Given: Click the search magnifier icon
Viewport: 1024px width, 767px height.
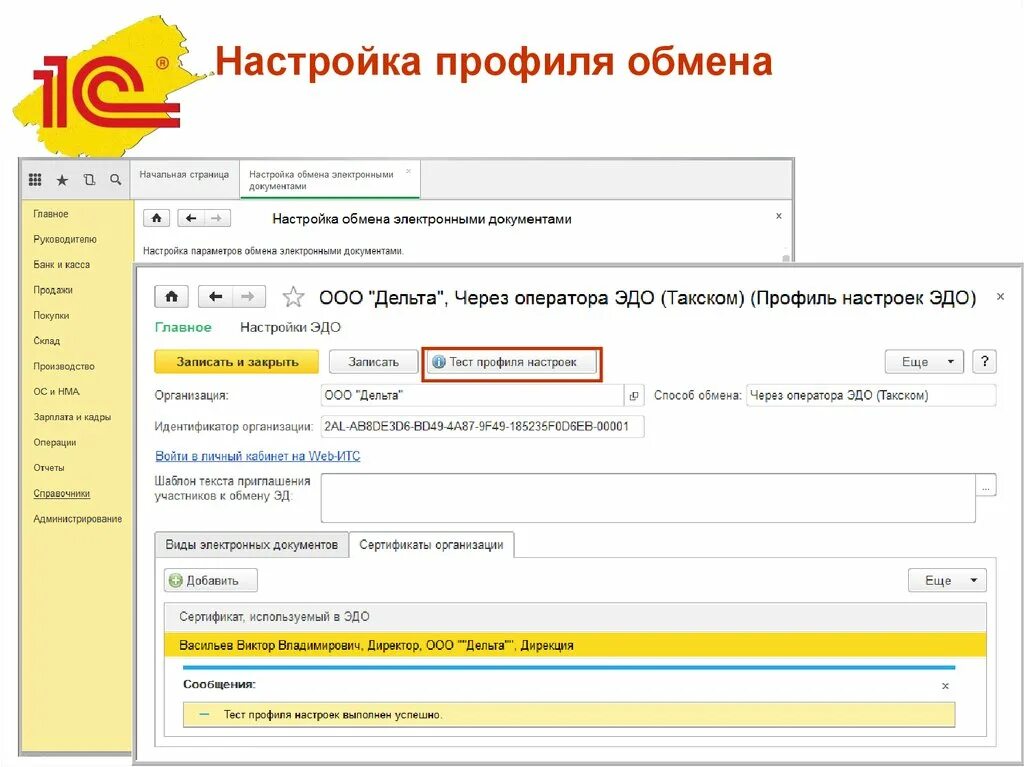Looking at the screenshot, I should point(116,179).
